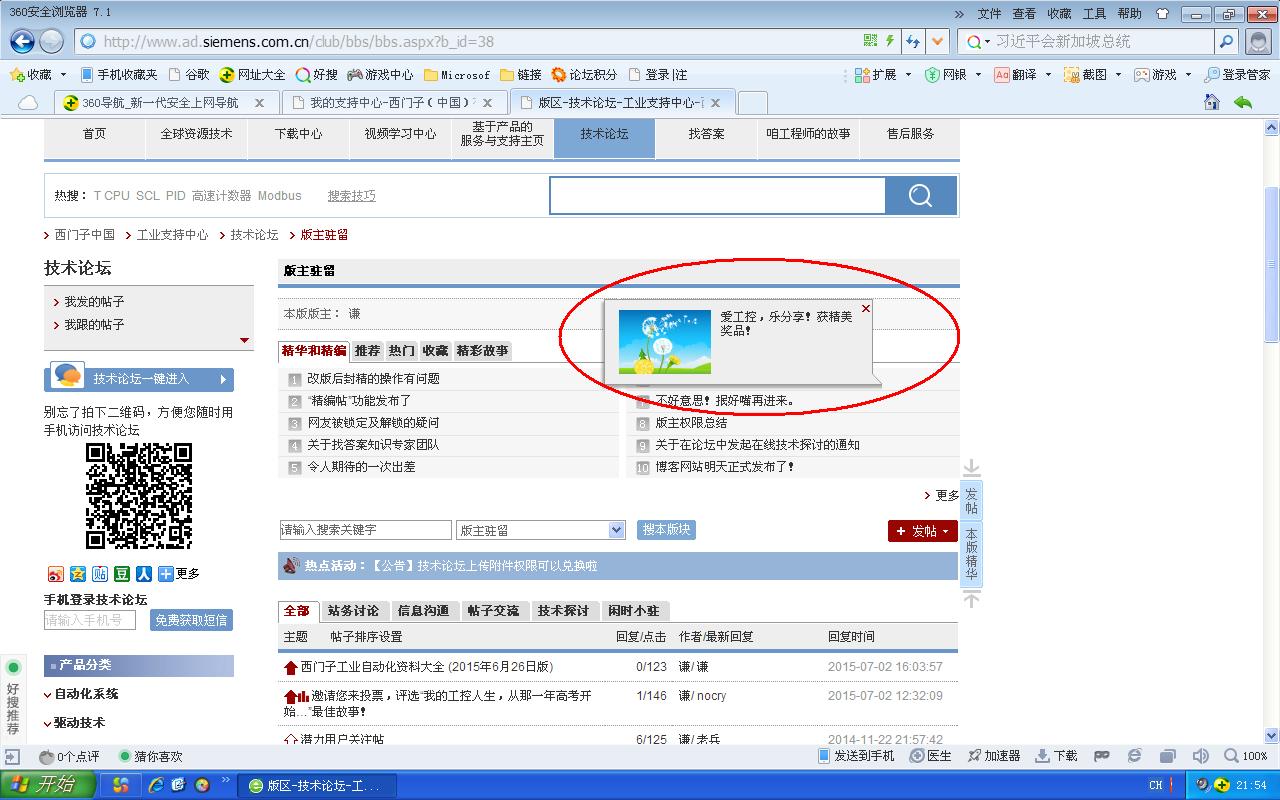
Task: Open the 版主驻留 board dropdown
Action: coord(541,530)
